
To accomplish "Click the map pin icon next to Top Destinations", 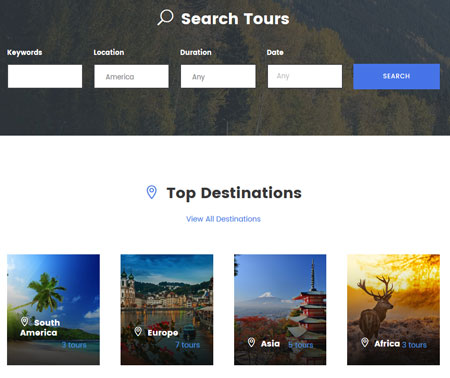I will pos(152,192).
